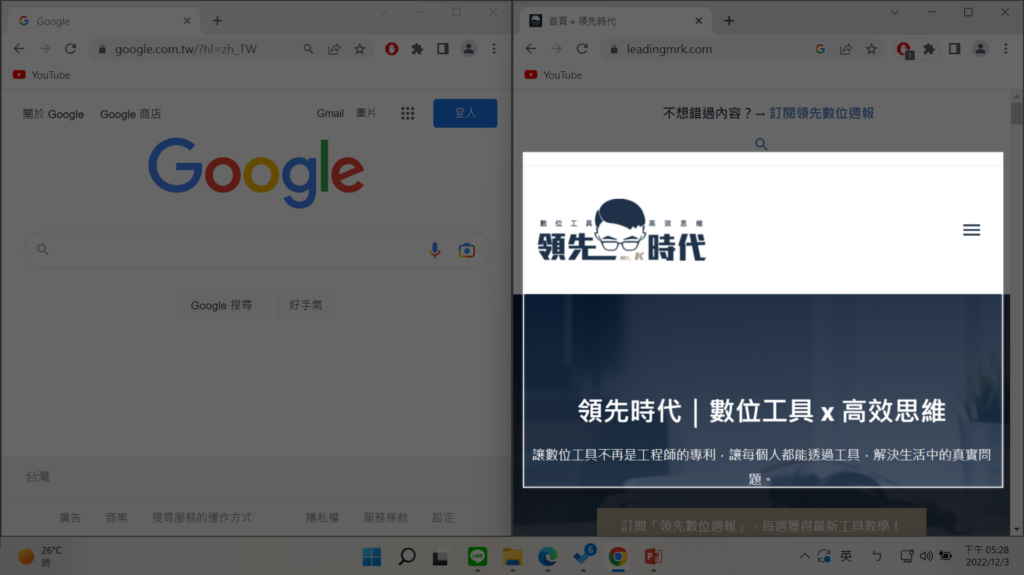Reload the leadingmrk.com page

coord(582,49)
